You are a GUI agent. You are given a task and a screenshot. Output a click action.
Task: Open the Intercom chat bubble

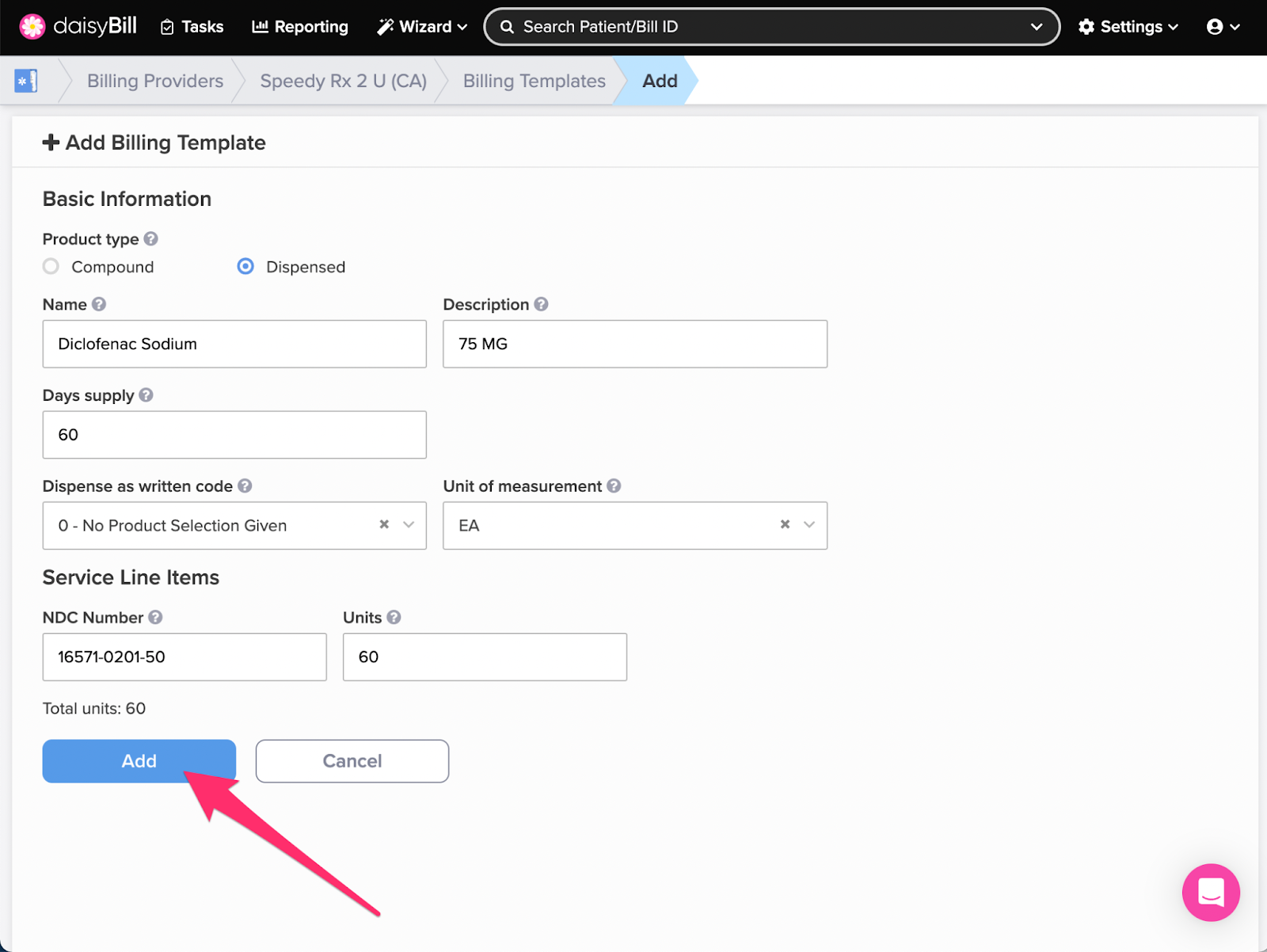click(x=1210, y=893)
